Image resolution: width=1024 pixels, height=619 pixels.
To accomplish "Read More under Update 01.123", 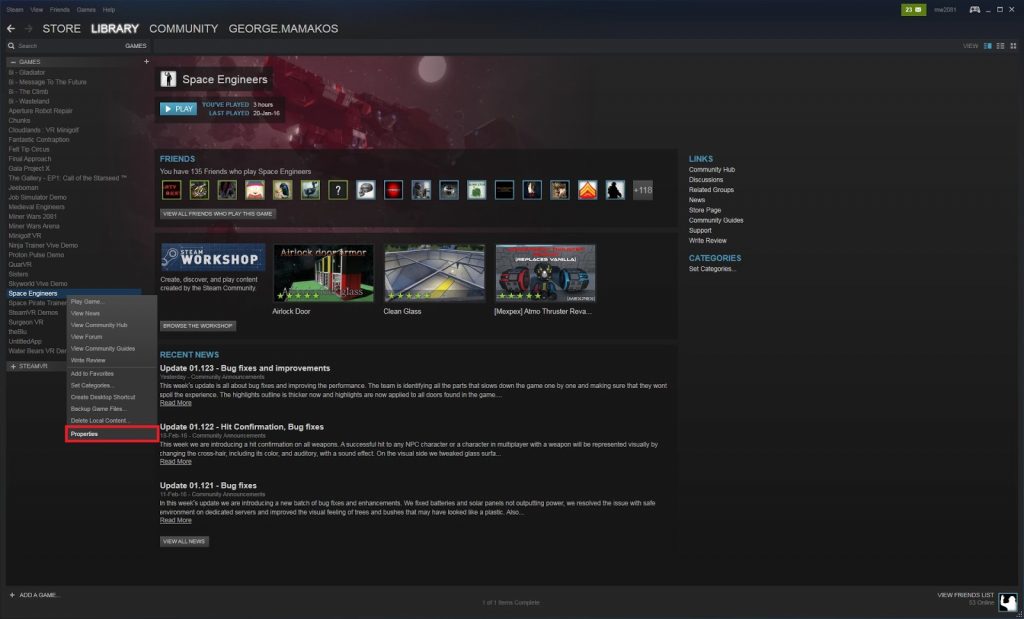I will (x=176, y=403).
